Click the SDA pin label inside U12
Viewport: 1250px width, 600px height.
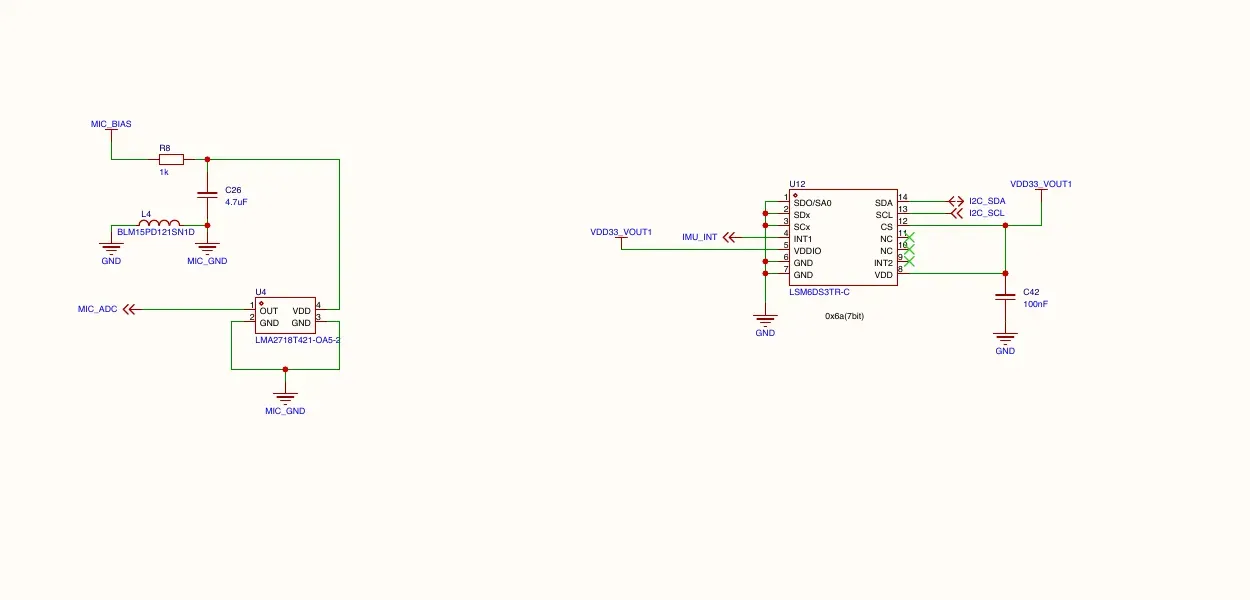[x=884, y=203]
